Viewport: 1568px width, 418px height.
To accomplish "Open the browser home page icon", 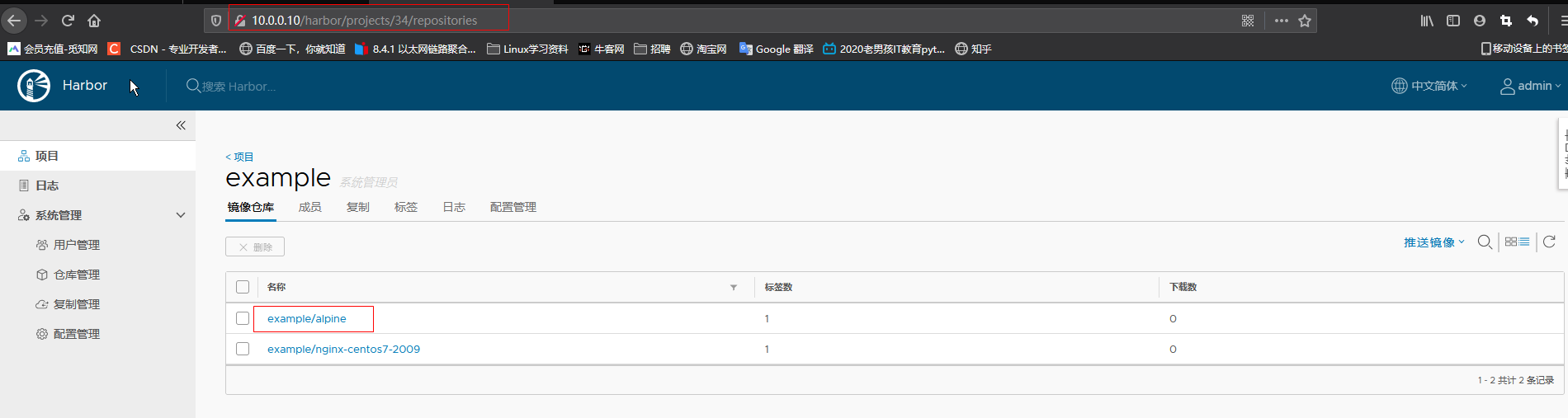I will pos(94,21).
